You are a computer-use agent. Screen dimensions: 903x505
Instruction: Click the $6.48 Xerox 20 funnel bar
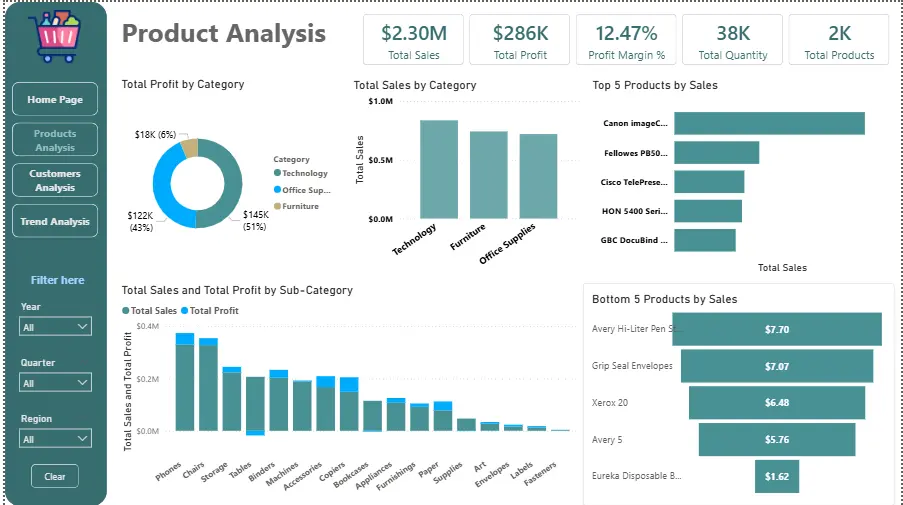(777, 403)
